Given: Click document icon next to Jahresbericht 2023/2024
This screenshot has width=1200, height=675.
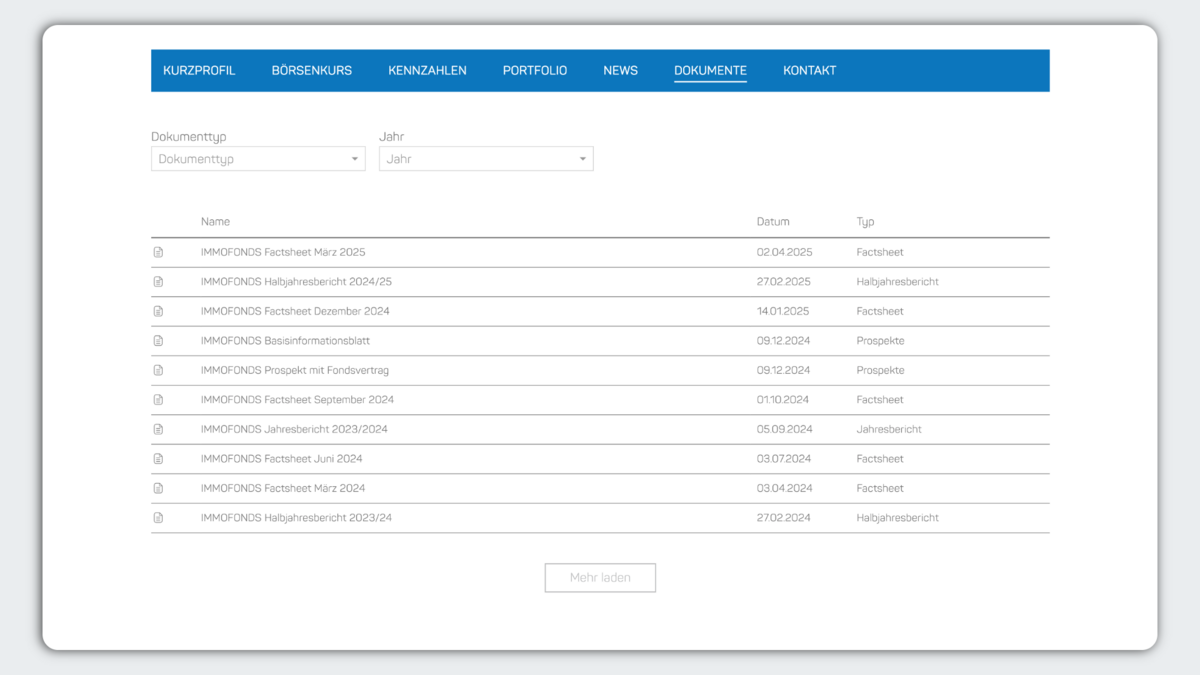Looking at the screenshot, I should tap(158, 430).
